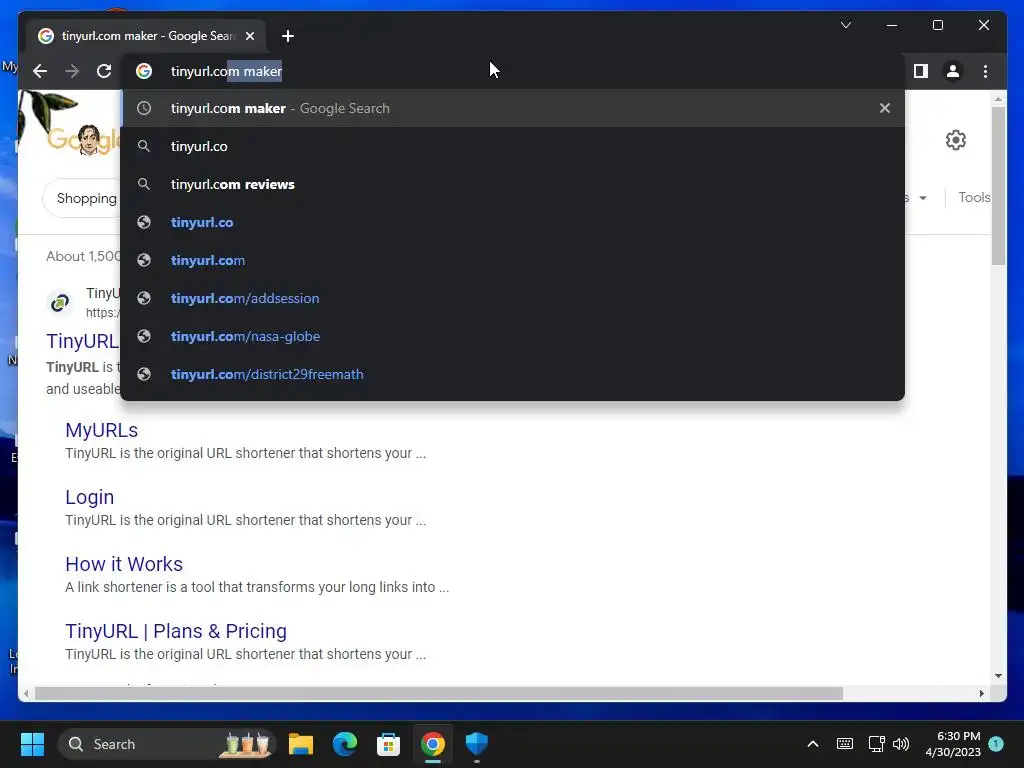Open the tinyurl.com/addsession suggestion
Viewport: 1024px width, 768px height.
(x=513, y=298)
